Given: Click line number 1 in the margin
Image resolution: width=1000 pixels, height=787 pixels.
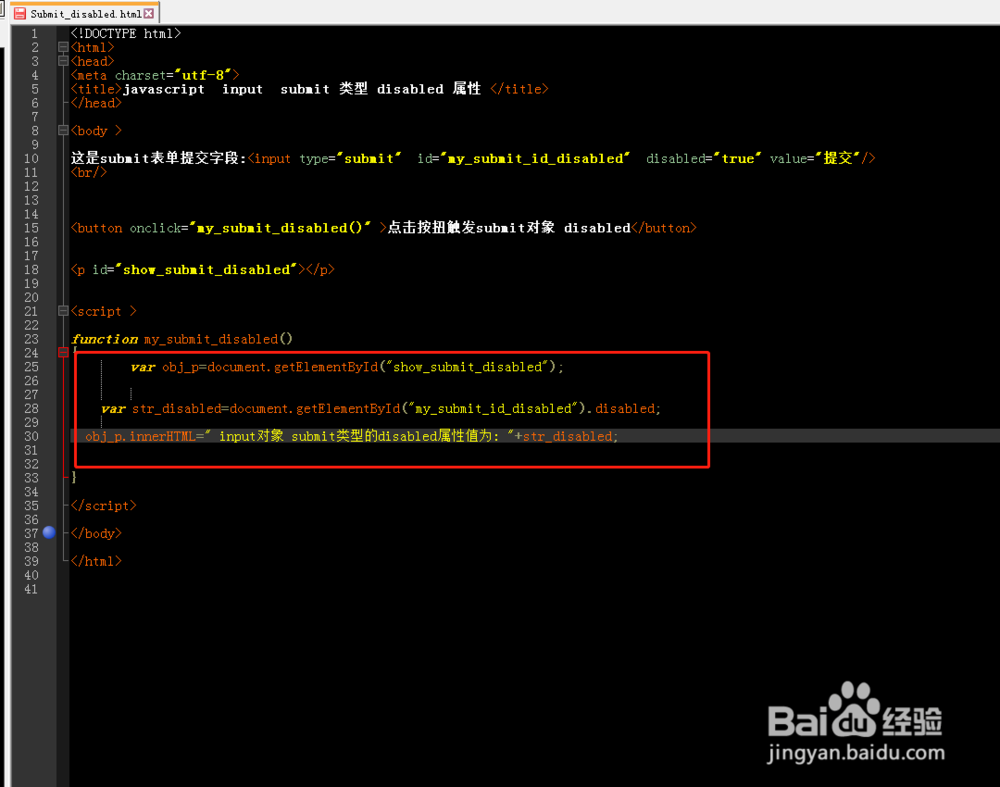Looking at the screenshot, I should tap(34, 34).
